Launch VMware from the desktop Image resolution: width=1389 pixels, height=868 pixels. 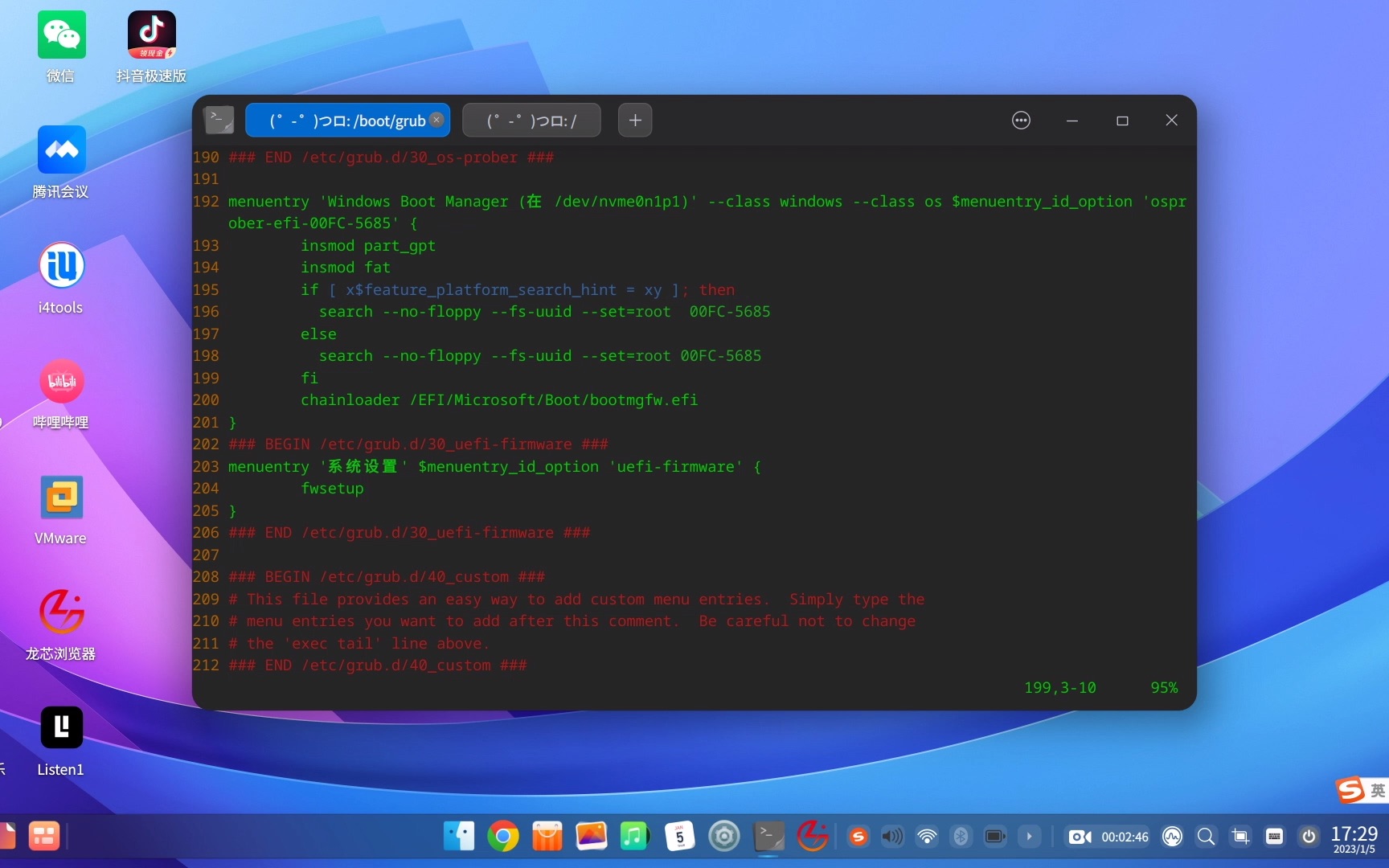pos(61,497)
